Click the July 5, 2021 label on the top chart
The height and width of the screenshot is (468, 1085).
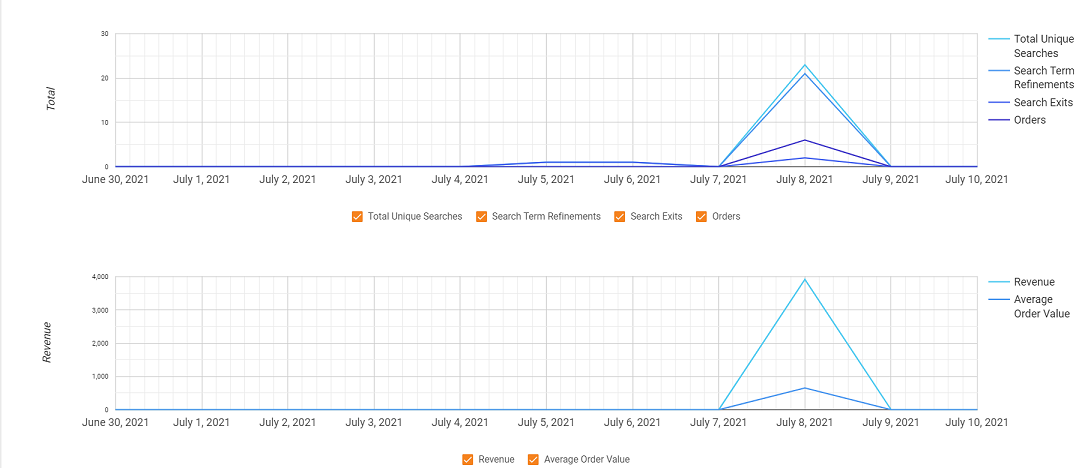546,180
